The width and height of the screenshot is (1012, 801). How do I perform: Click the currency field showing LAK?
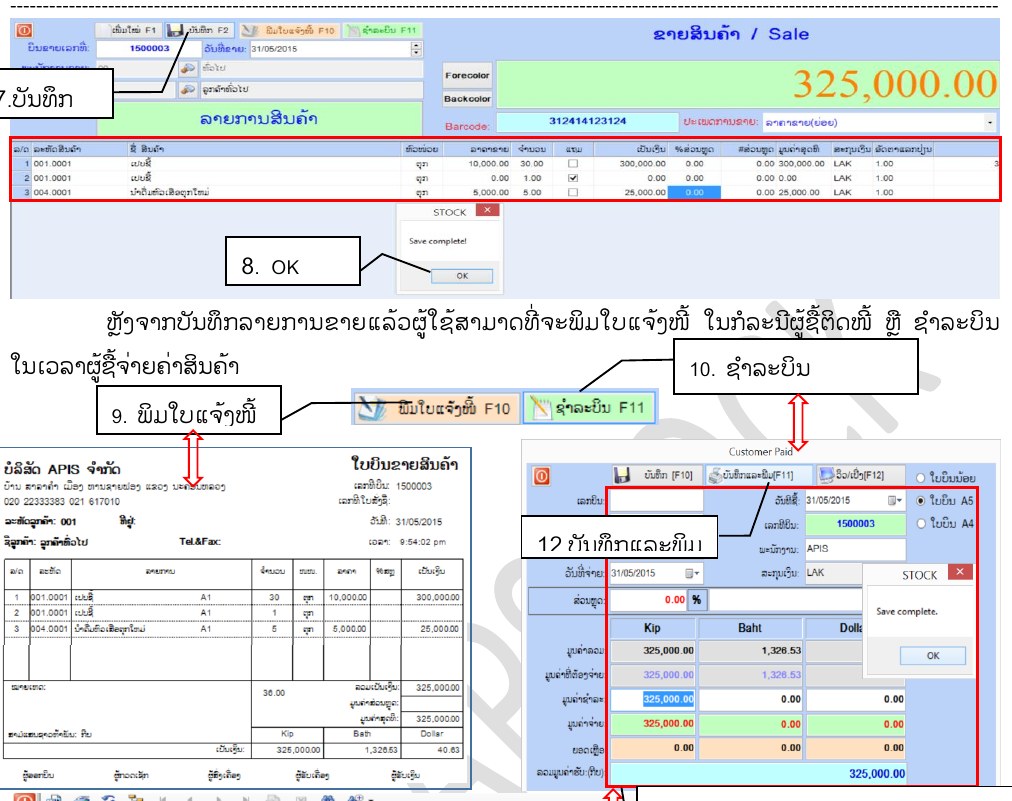point(833,573)
